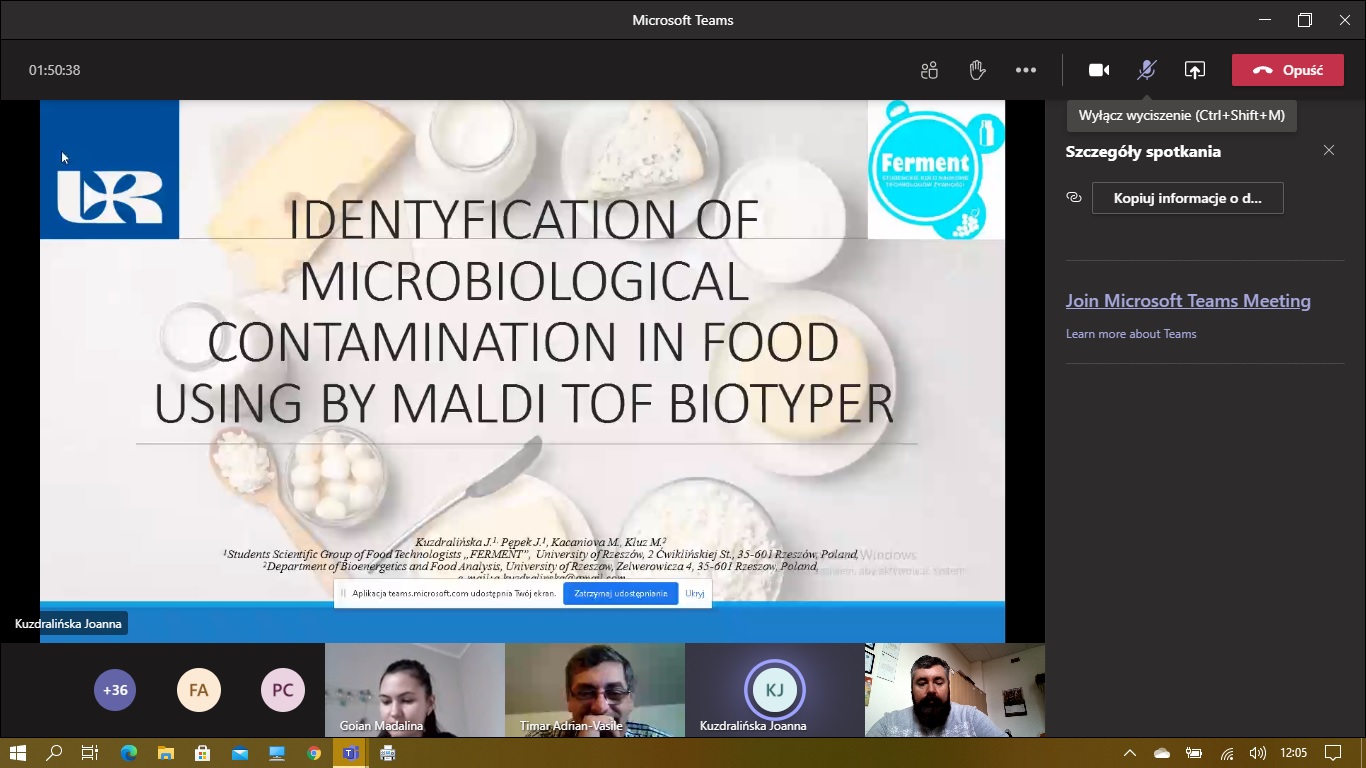Raise hand in the meeting
This screenshot has width=1366, height=768.
coord(977,70)
